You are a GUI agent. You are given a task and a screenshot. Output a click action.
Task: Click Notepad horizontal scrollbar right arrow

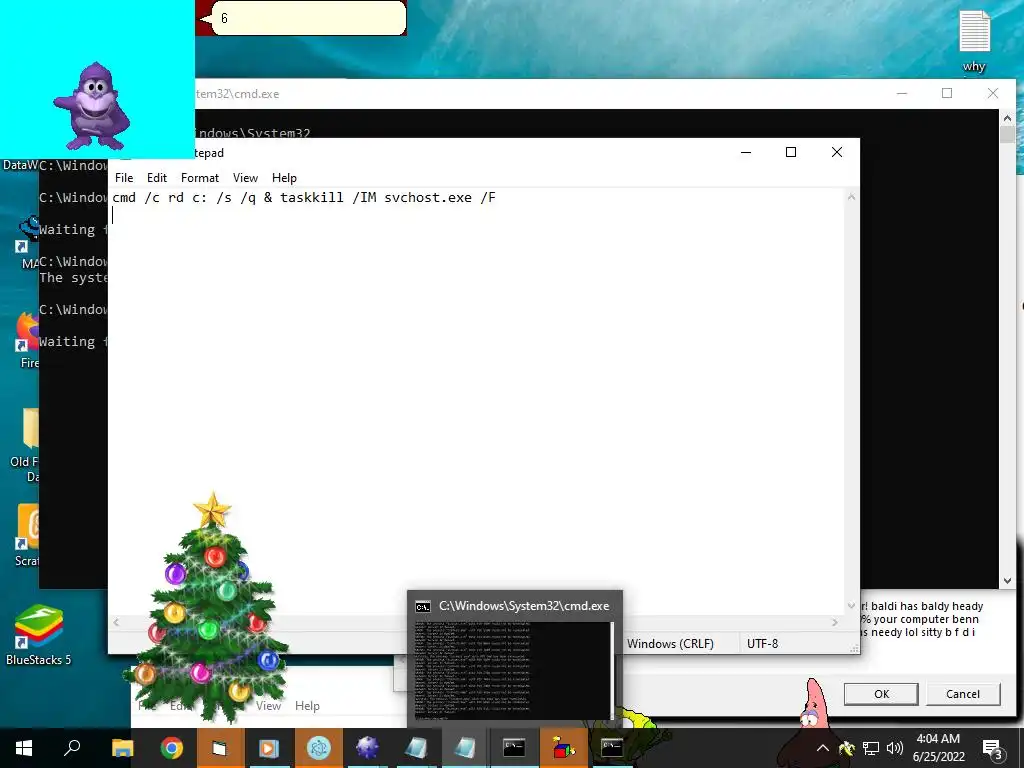click(x=835, y=623)
